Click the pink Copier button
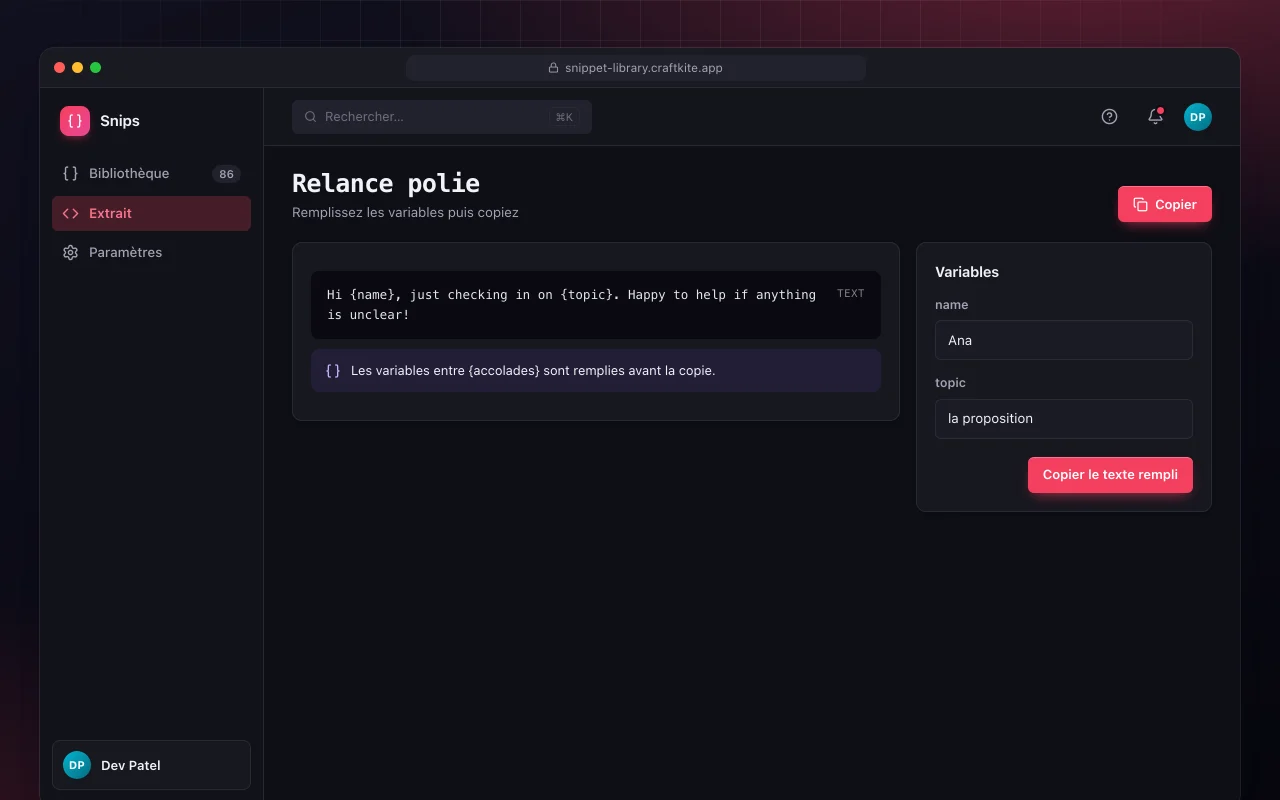 point(1165,204)
